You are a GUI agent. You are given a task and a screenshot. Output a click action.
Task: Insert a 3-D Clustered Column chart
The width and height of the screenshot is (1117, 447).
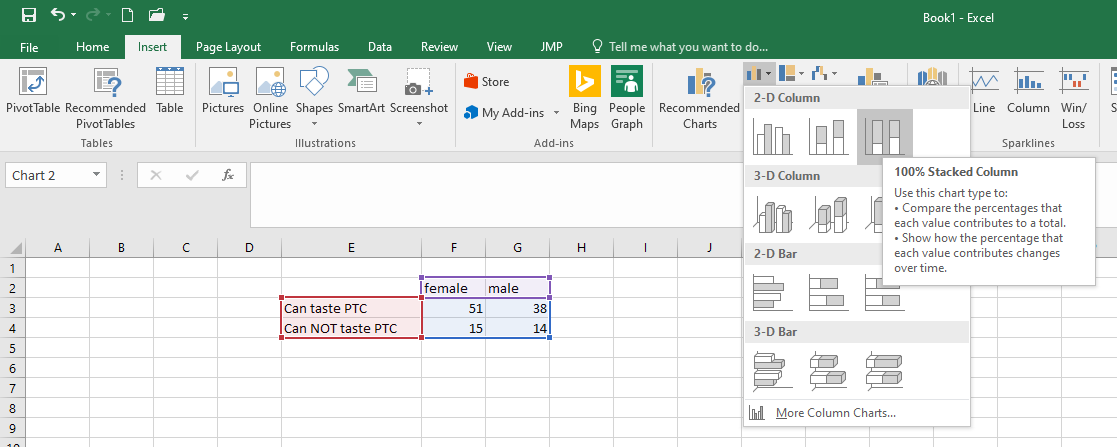[772, 214]
